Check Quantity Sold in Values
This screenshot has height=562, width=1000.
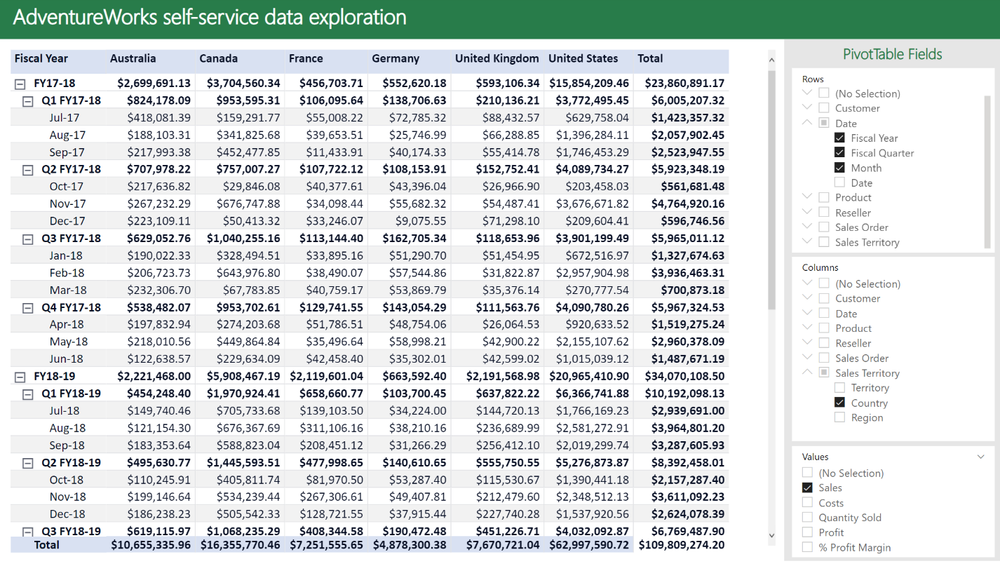[807, 517]
